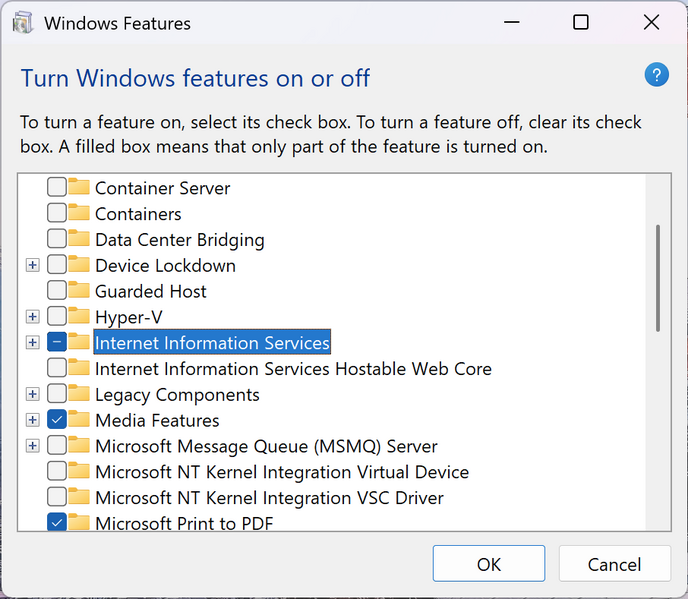This screenshot has width=688, height=599.
Task: Click the feature list scrollbar thumb
Action: pyautogui.click(x=658, y=278)
